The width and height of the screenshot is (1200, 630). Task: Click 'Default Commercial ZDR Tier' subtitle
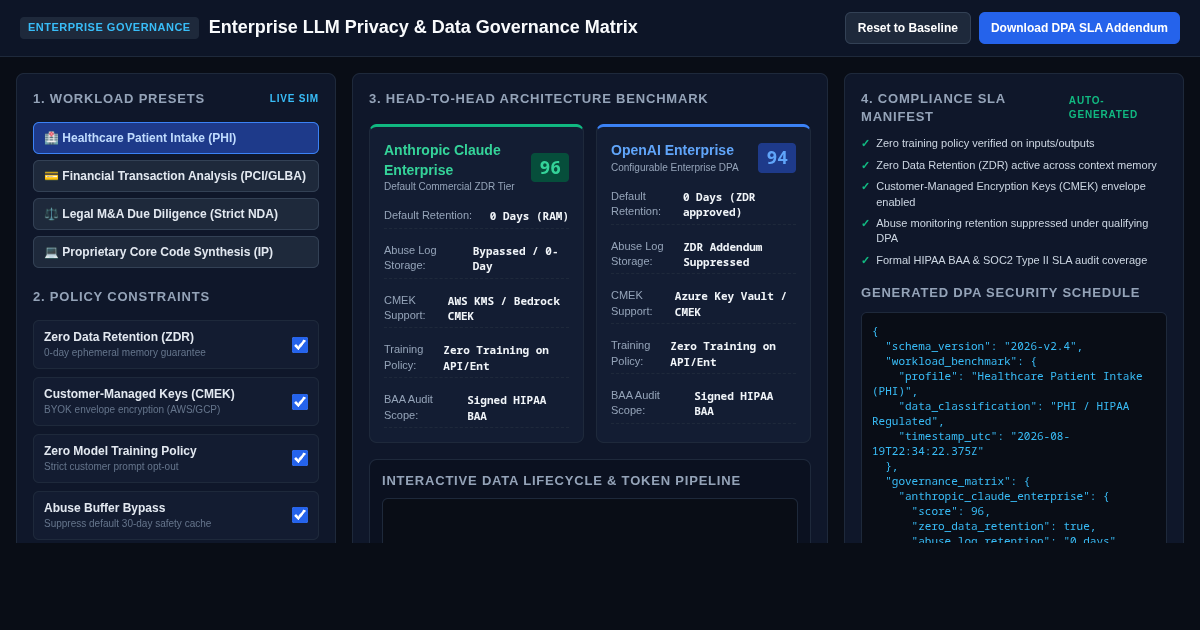pos(449,186)
